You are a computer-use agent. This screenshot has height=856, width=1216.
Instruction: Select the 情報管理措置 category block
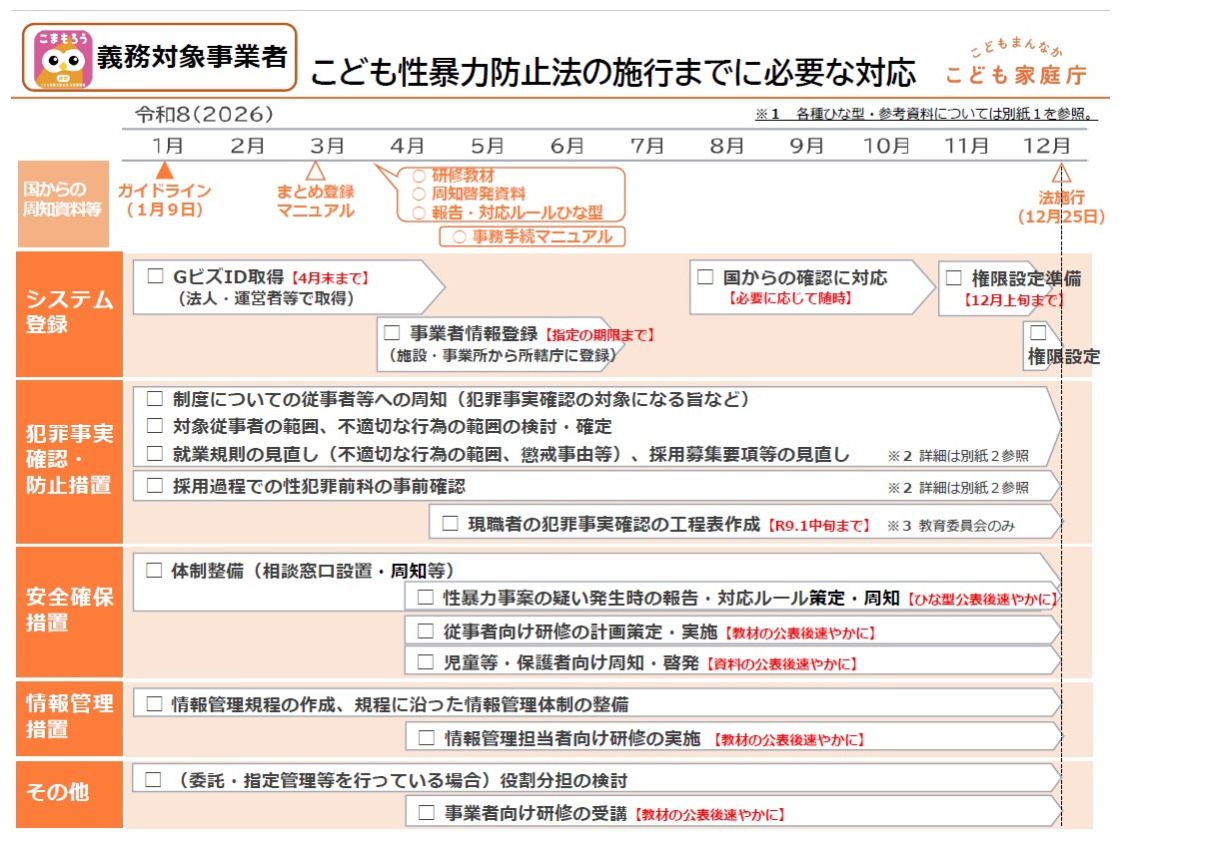69,717
